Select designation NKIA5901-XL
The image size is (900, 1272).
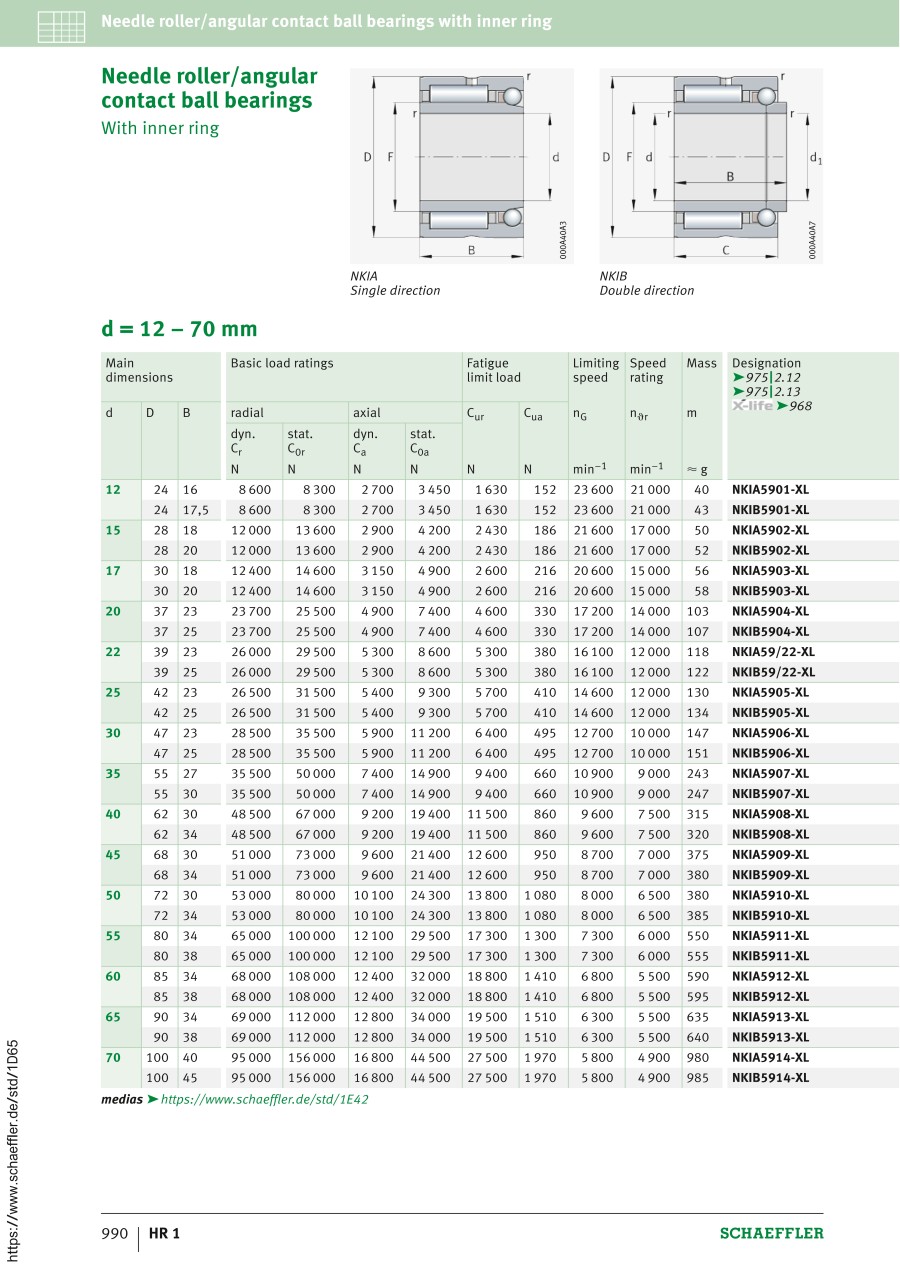point(770,490)
